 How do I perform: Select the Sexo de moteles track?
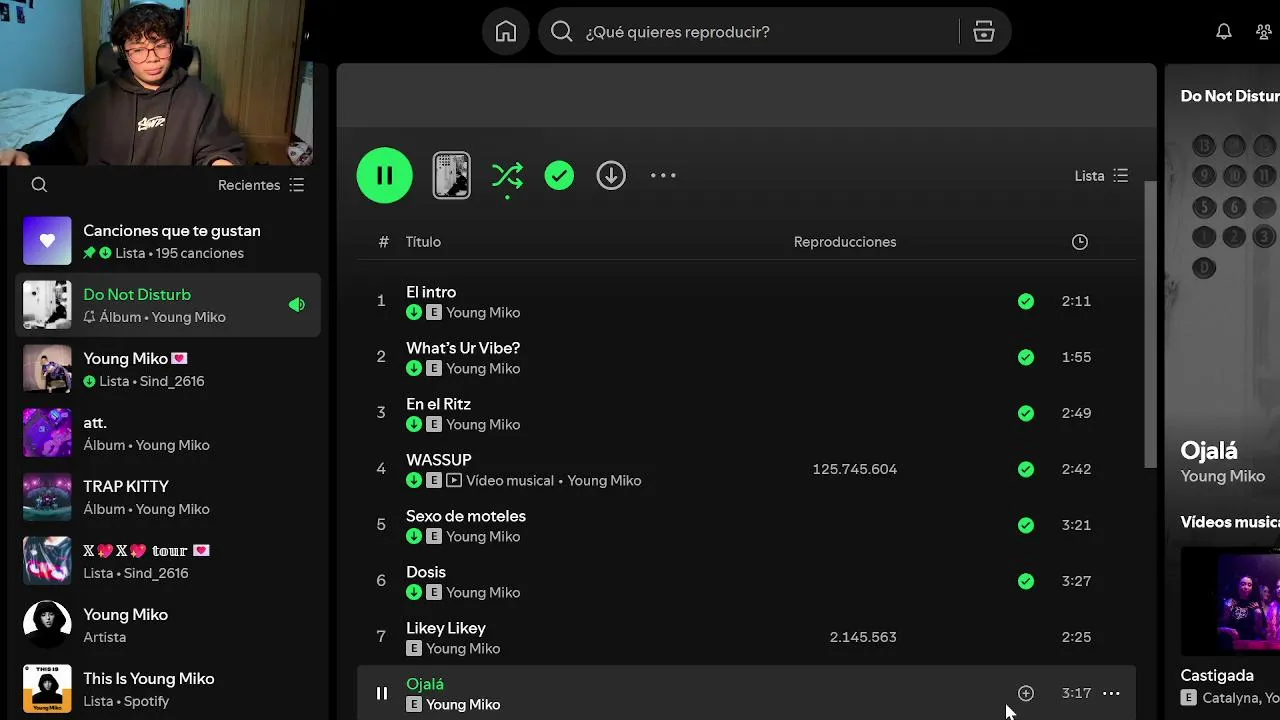(466, 516)
